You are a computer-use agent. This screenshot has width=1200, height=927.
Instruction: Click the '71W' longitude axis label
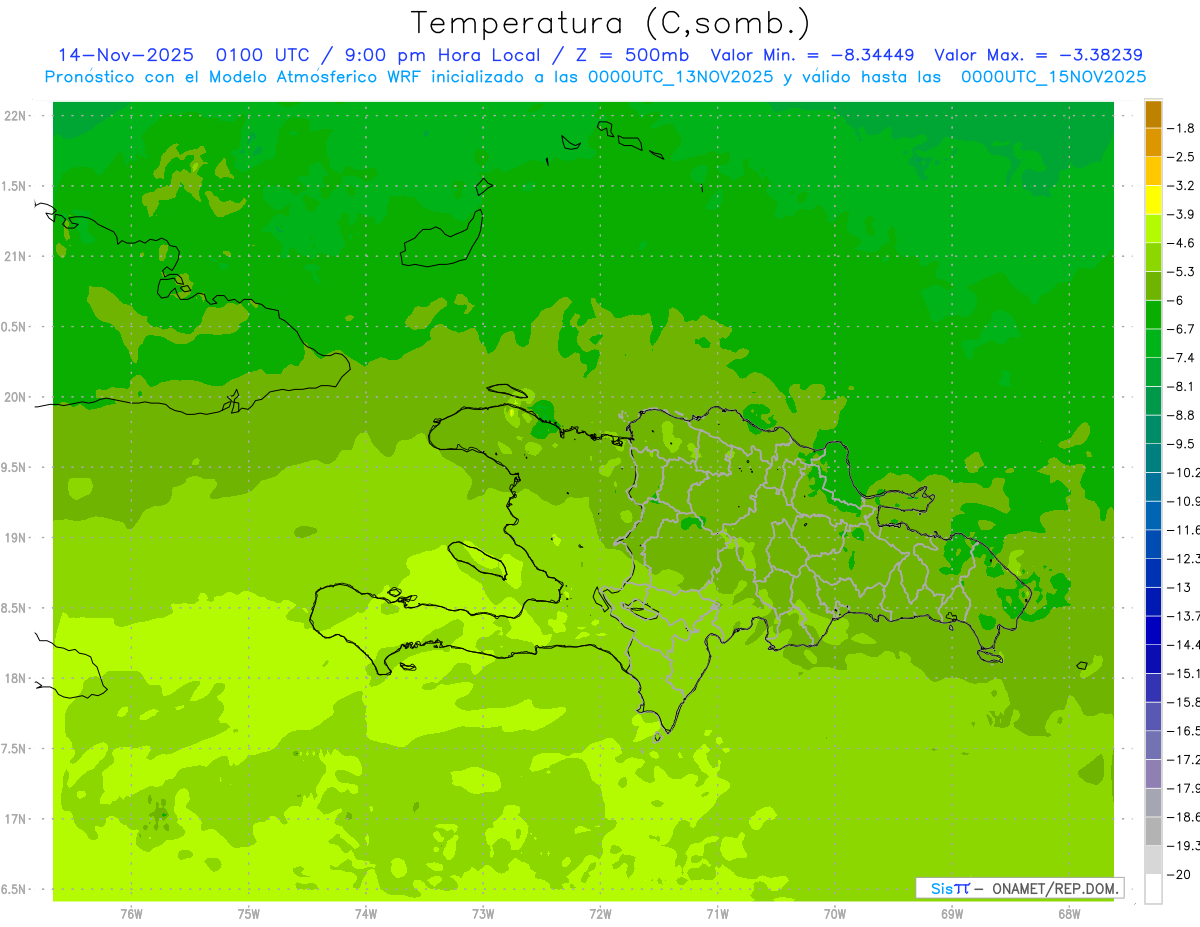click(717, 914)
